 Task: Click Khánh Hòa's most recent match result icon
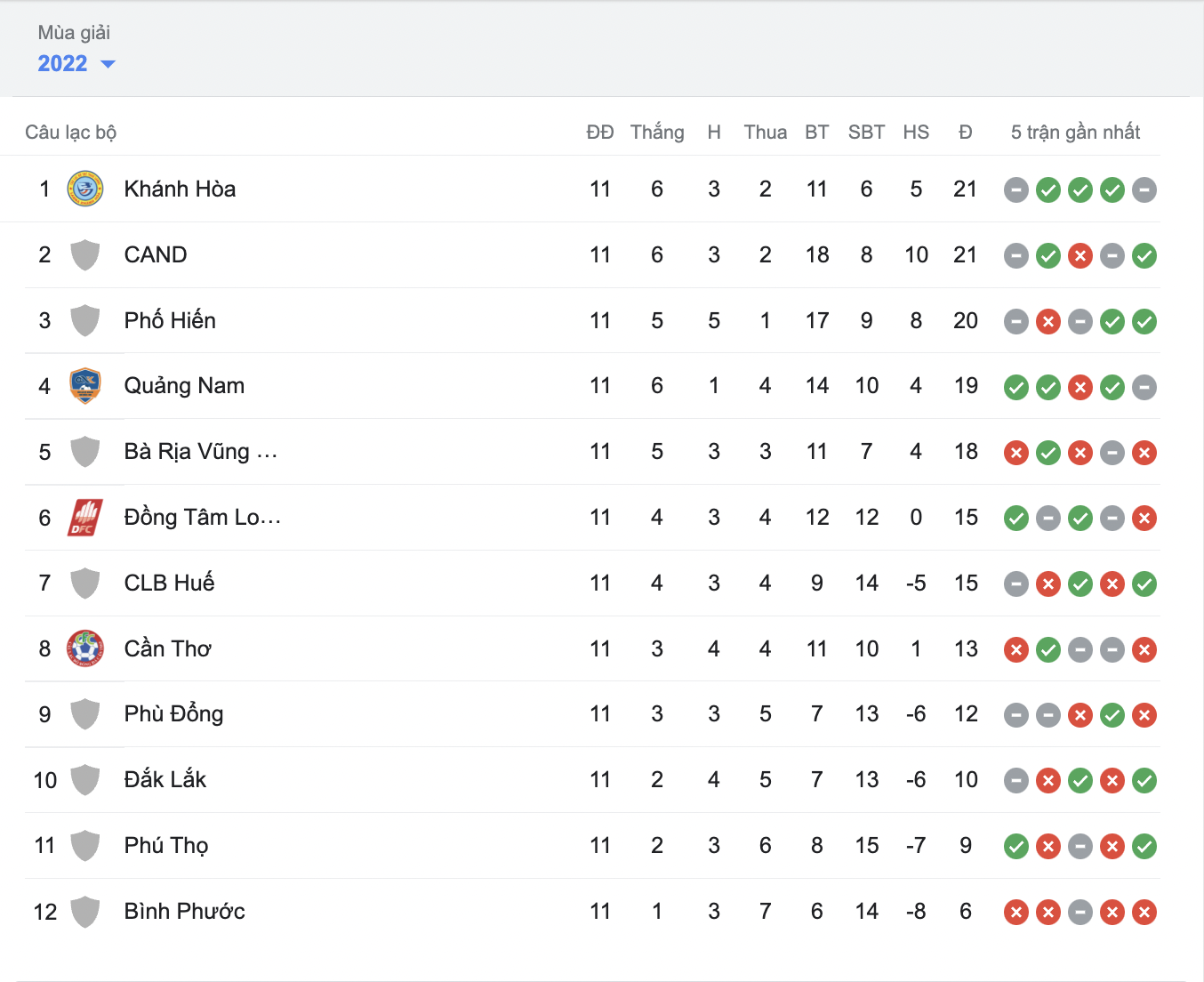[x=1144, y=189]
